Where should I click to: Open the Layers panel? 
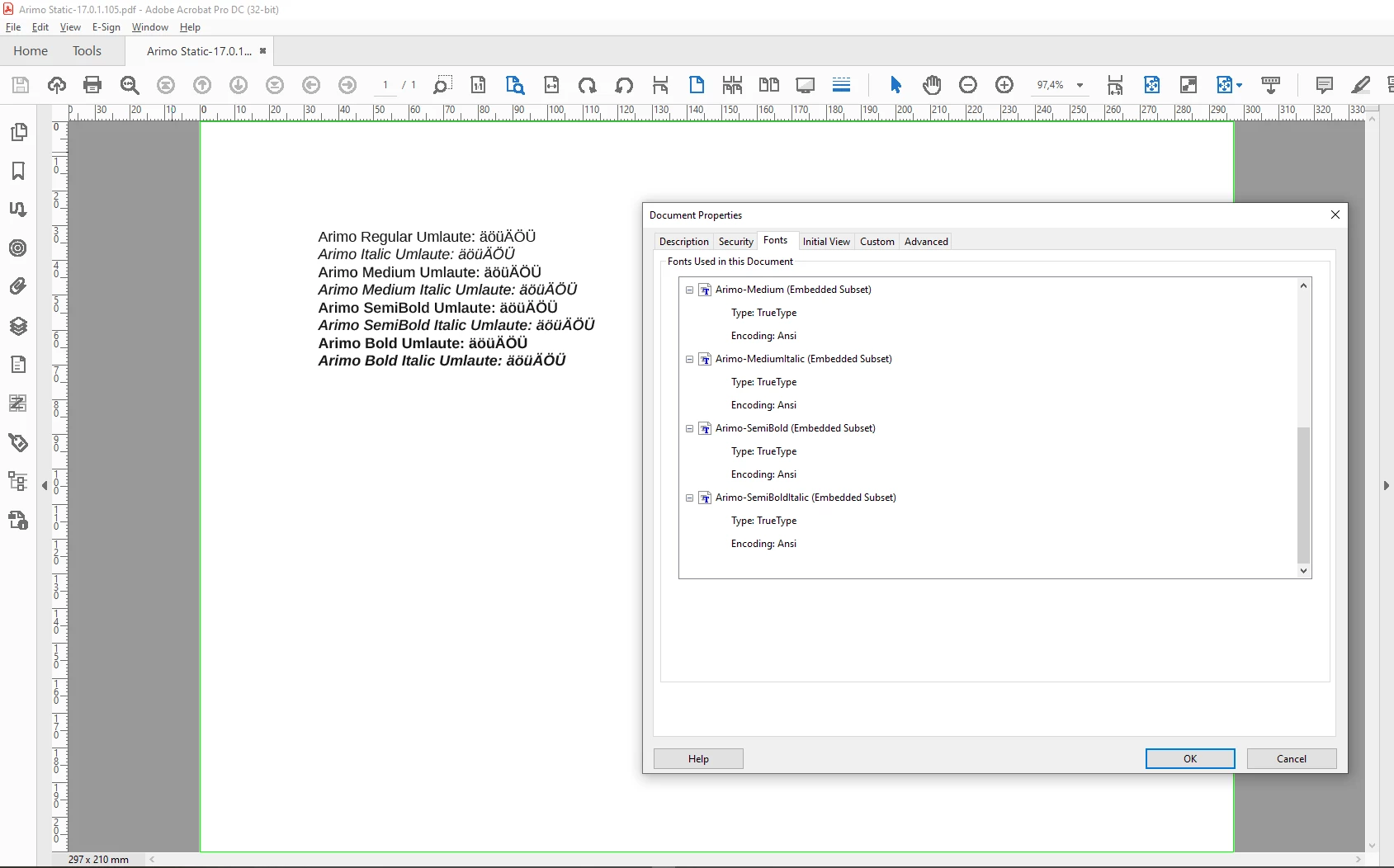[18, 326]
